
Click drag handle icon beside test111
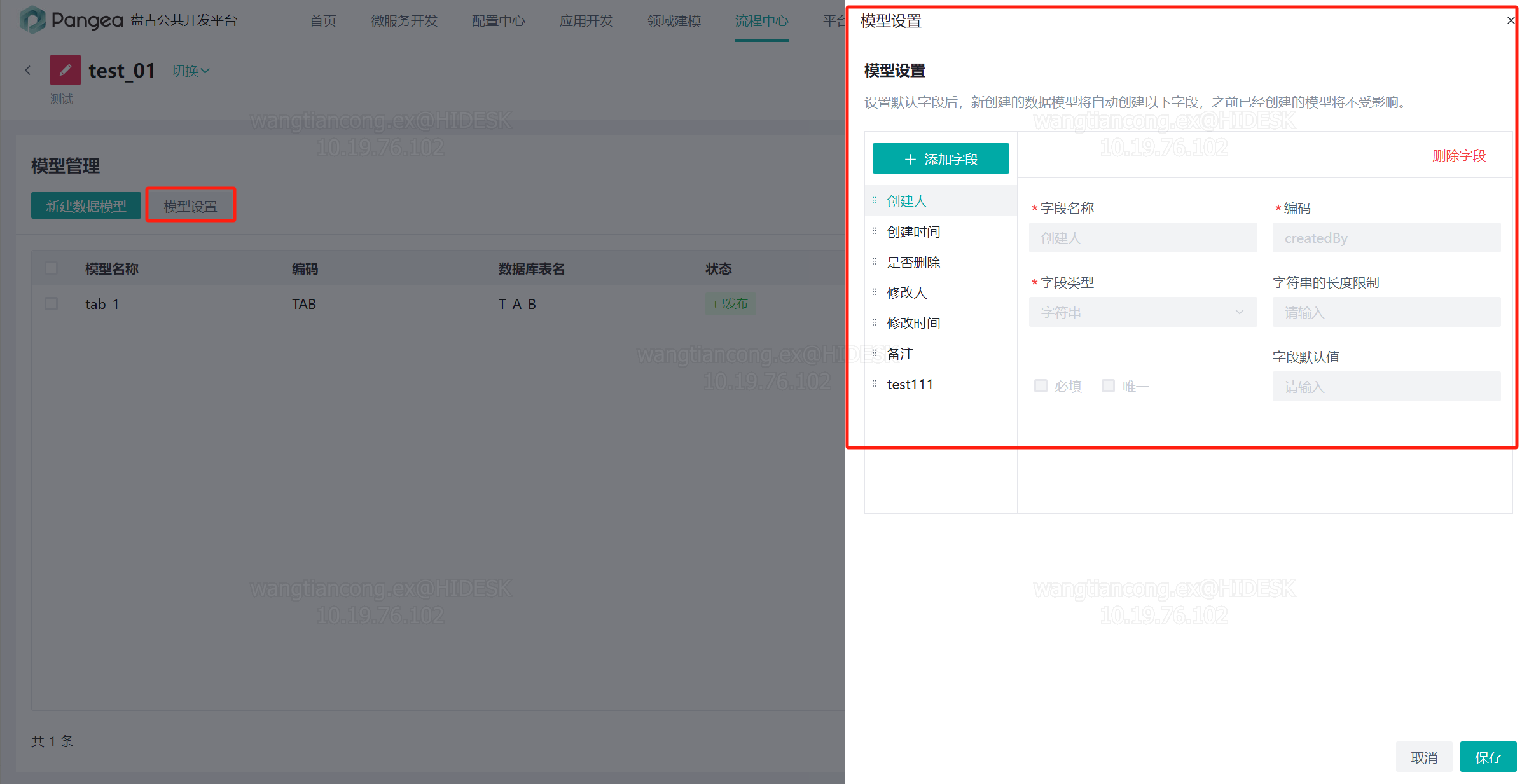tap(874, 383)
